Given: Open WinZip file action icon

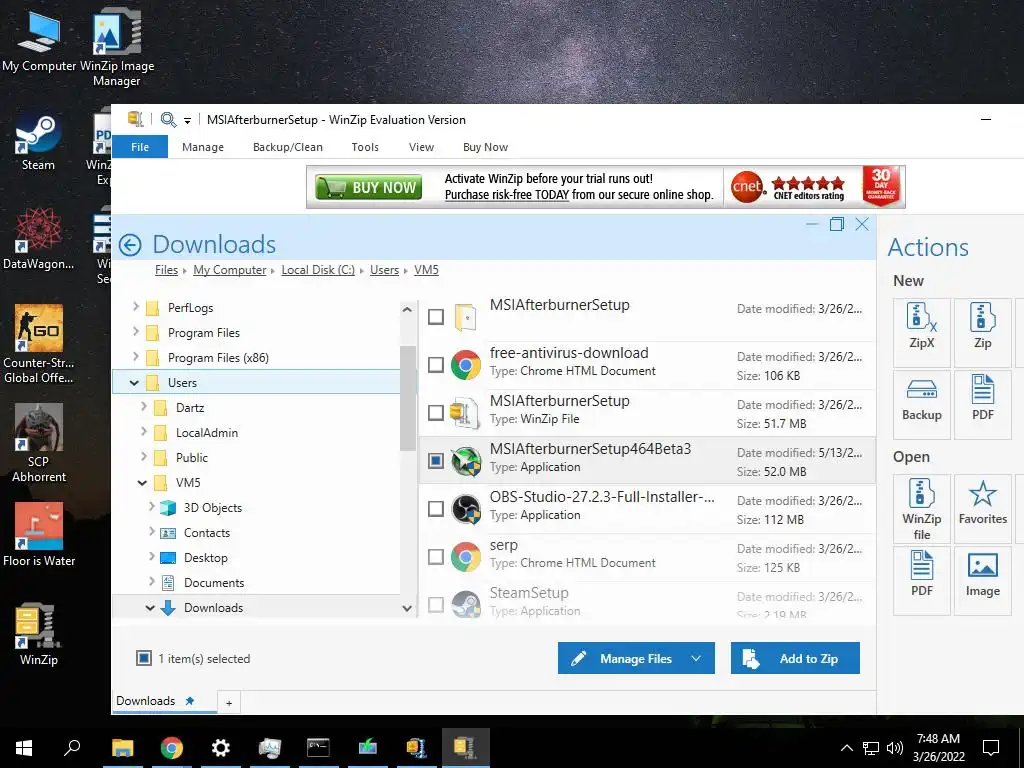Looking at the screenshot, I should (x=921, y=509).
